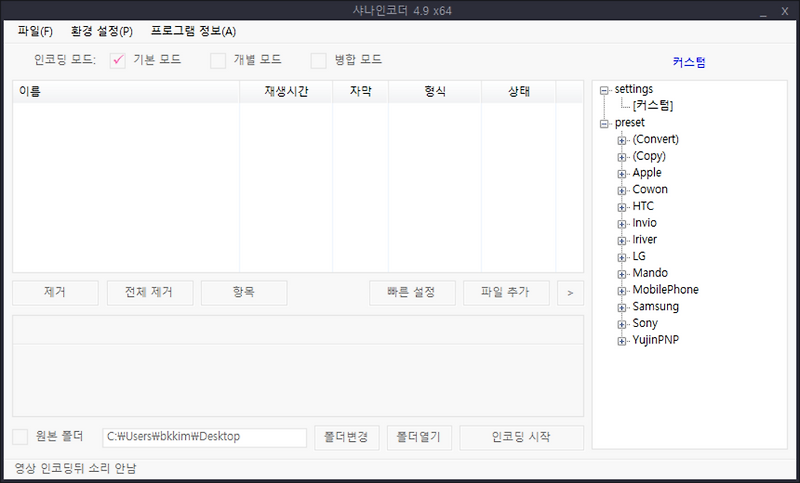The width and height of the screenshot is (800, 483).
Task: Enable the 개별 모드 checkbox
Action: click(x=218, y=60)
